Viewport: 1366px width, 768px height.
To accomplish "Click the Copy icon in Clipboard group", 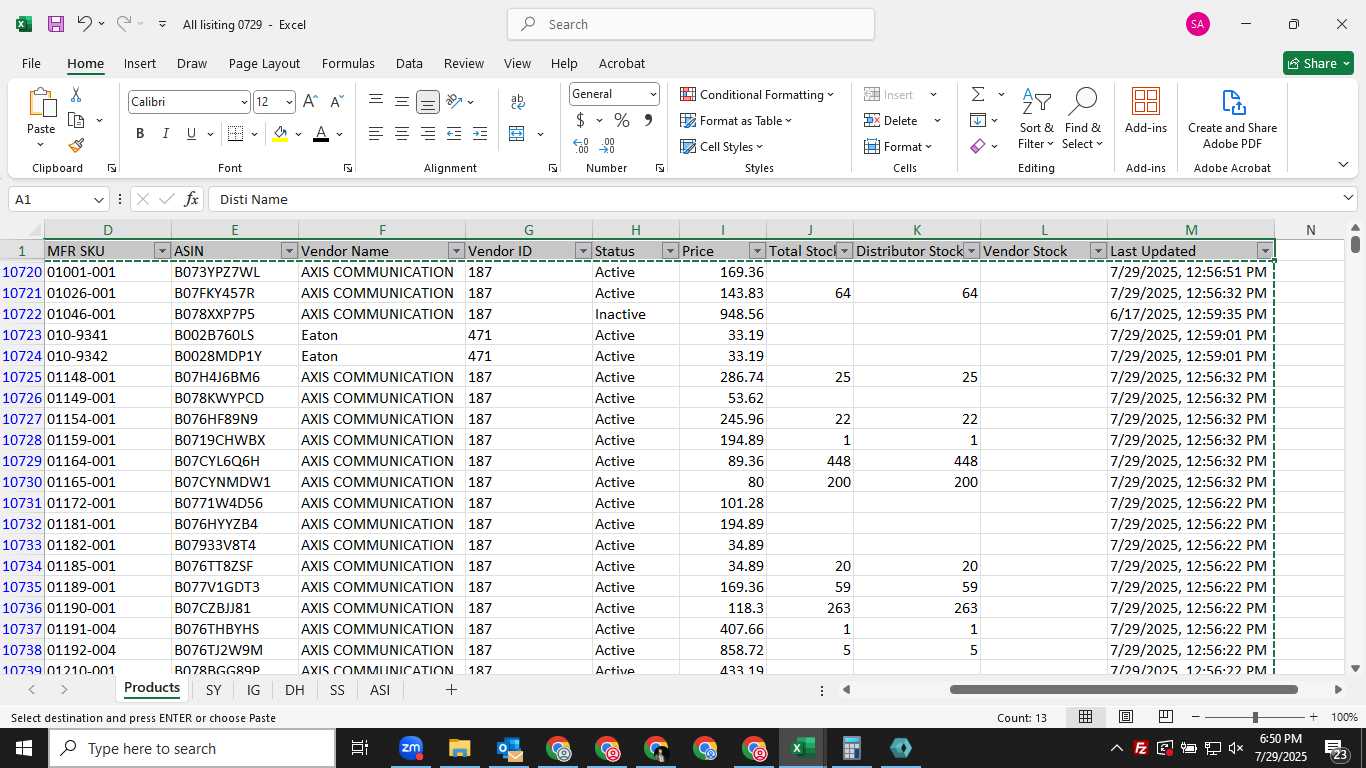I will coord(76,120).
